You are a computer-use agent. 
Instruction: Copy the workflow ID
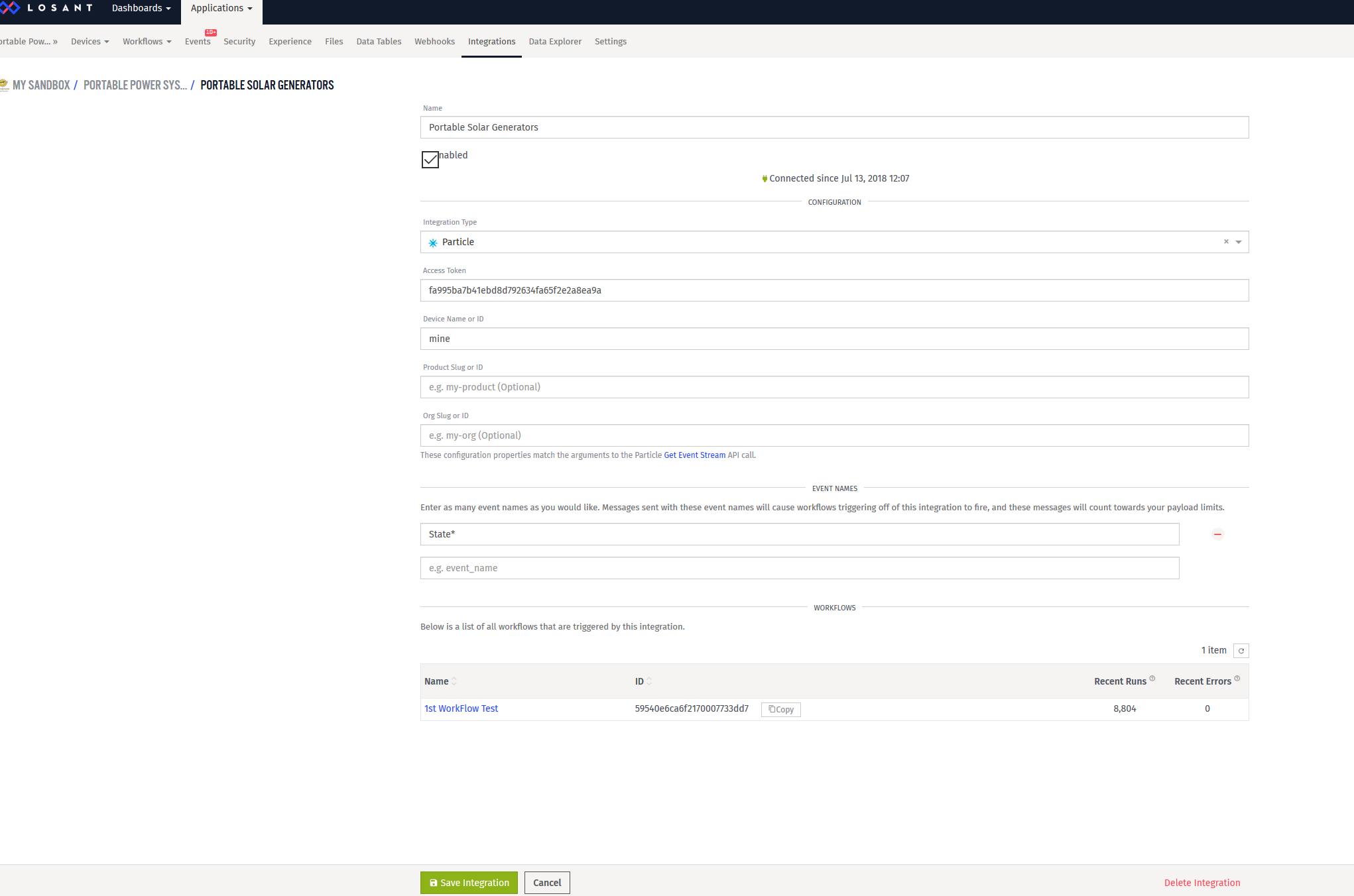pos(781,710)
